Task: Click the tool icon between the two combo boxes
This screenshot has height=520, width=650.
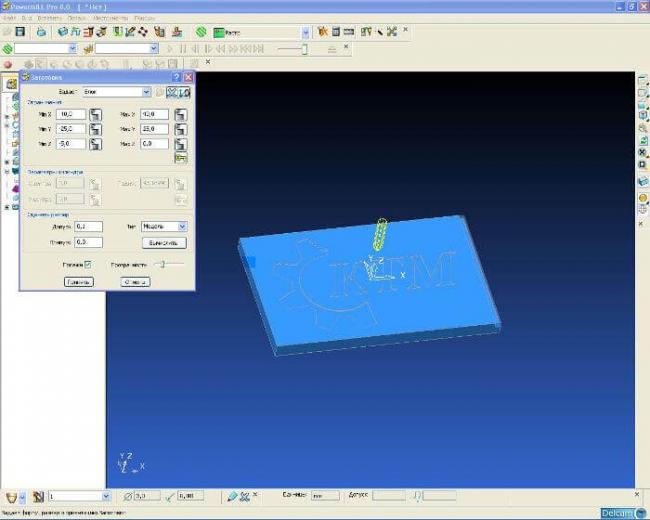Action: pyautogui.click(x=88, y=49)
